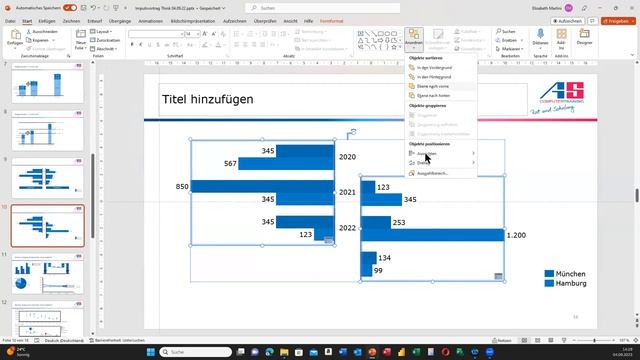This screenshot has width=640, height=360.
Task: Click the Save icon in title bar
Action: (83, 8)
